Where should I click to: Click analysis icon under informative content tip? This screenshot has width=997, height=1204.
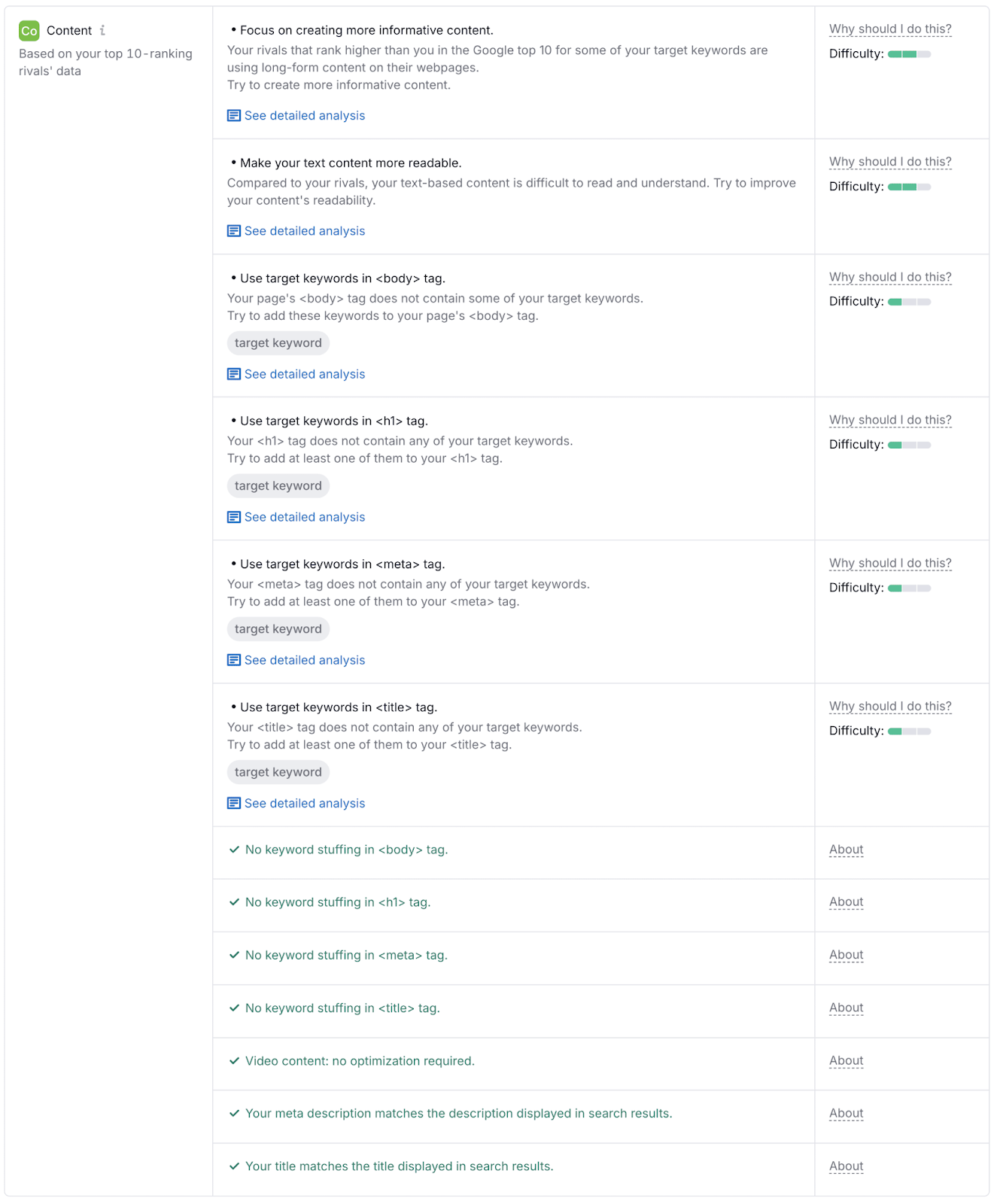click(234, 116)
